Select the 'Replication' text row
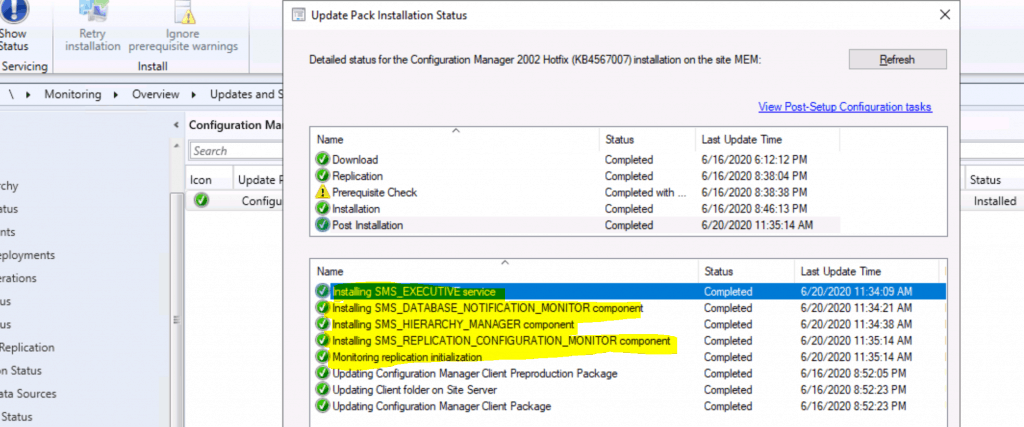Image resolution: width=1024 pixels, height=427 pixels. pyautogui.click(x=357, y=176)
